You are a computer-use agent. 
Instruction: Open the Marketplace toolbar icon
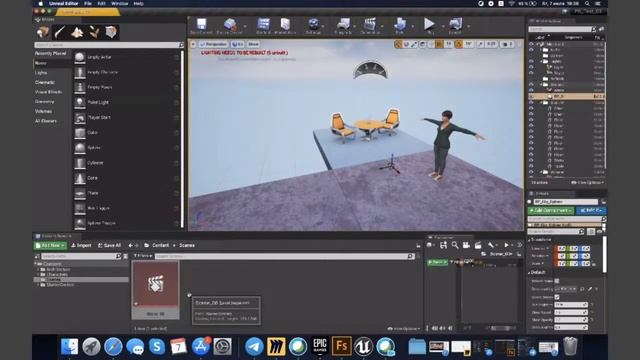pos(285,24)
